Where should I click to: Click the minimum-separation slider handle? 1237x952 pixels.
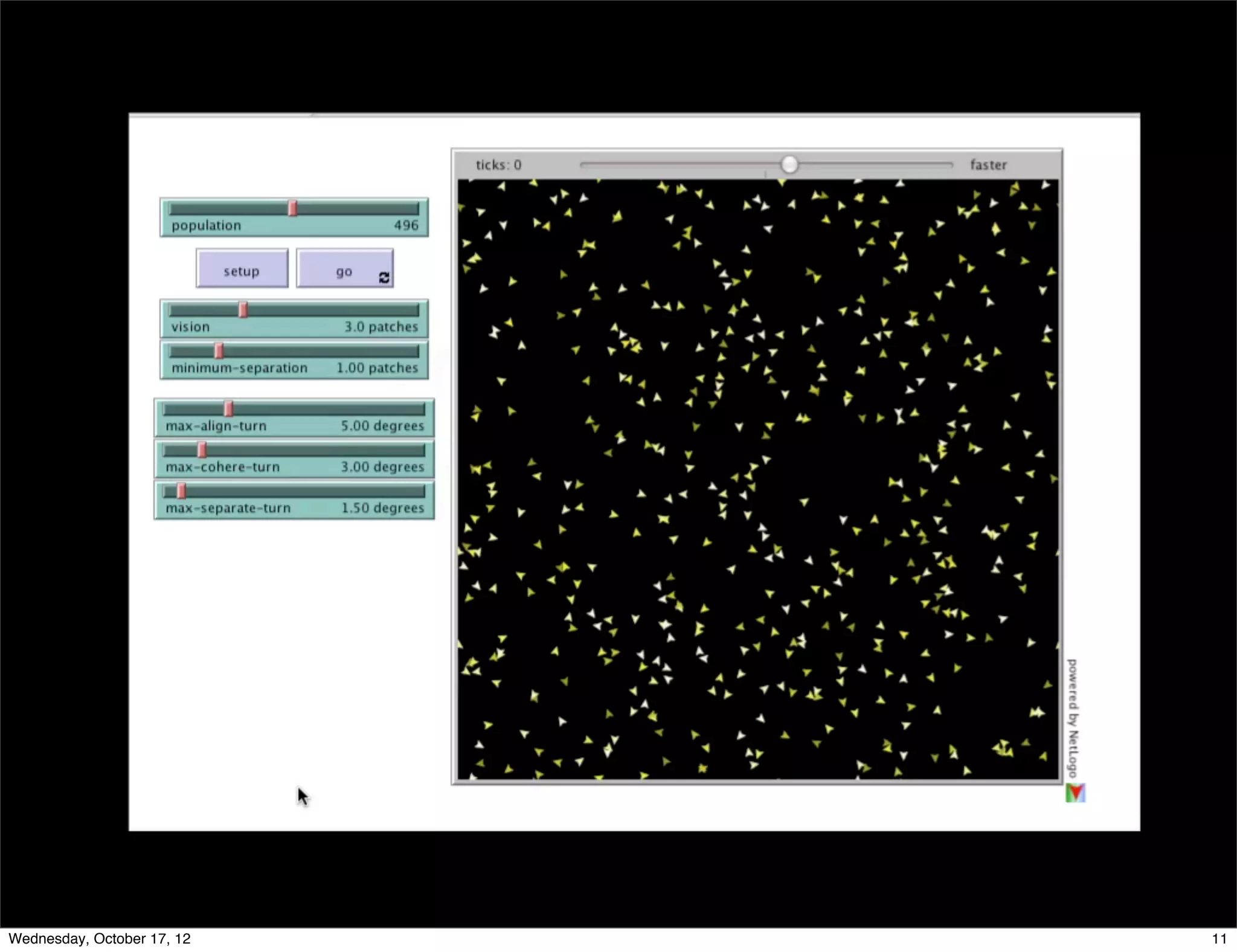[219, 351]
